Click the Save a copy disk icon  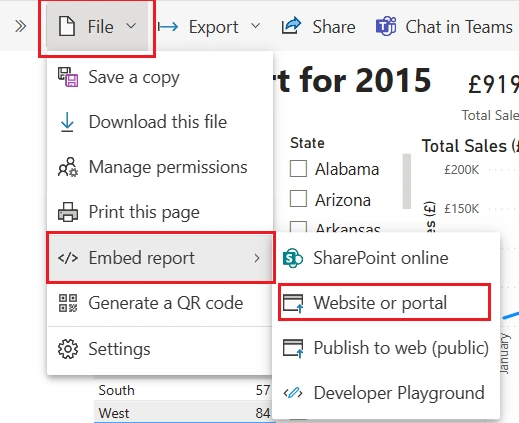click(x=68, y=77)
